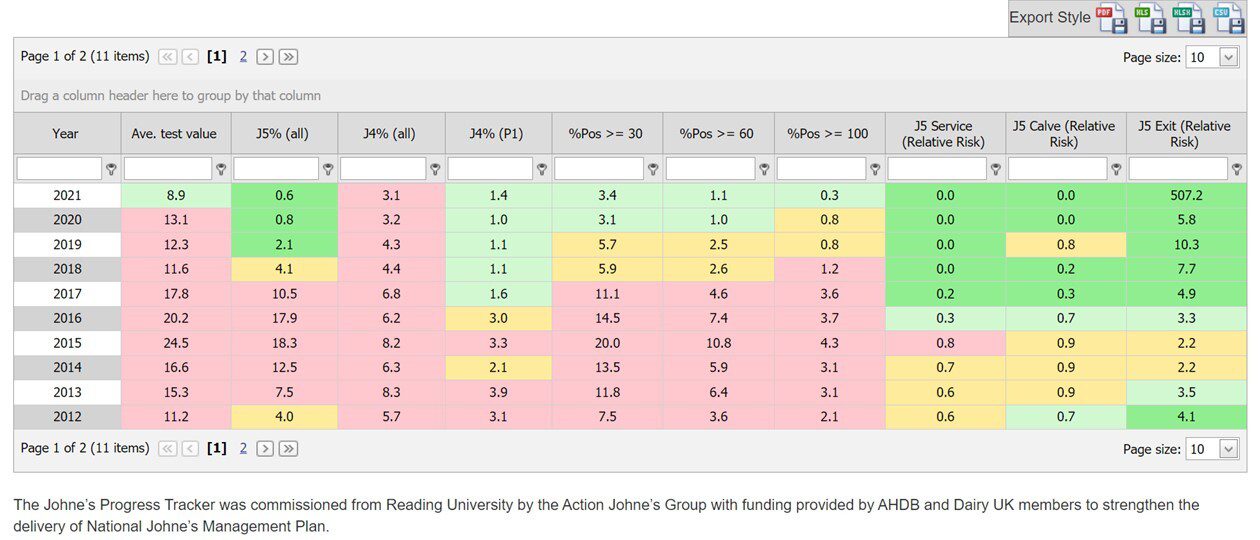Screen dimensions: 1260x540
Task: Open filter menu for J5 Exit column
Action: [x=1237, y=169]
